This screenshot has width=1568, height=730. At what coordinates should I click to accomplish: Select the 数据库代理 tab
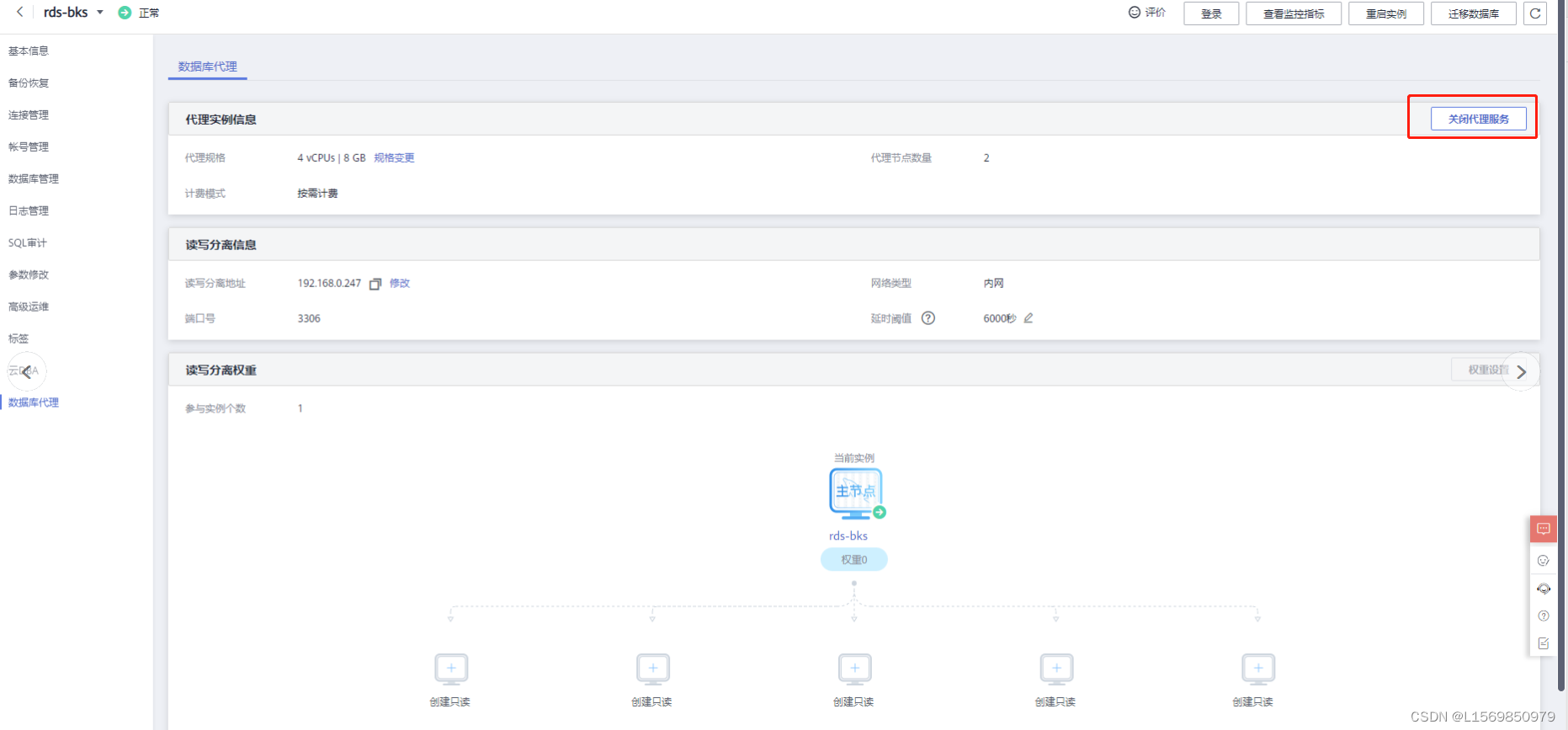(207, 67)
